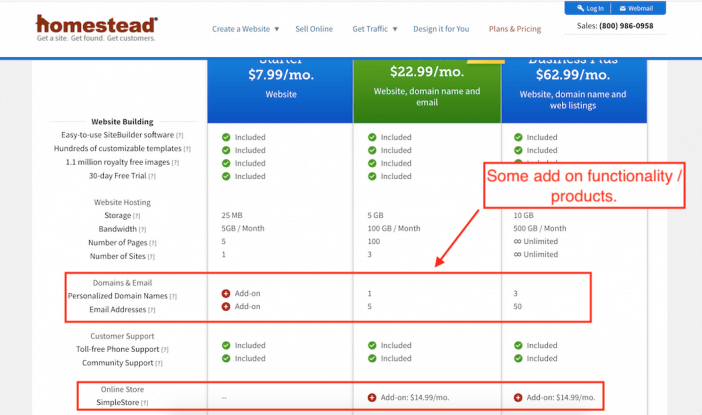This screenshot has width=702, height=415.
Task: Open help [?] for Personalized Domain Names
Action: pos(173,296)
